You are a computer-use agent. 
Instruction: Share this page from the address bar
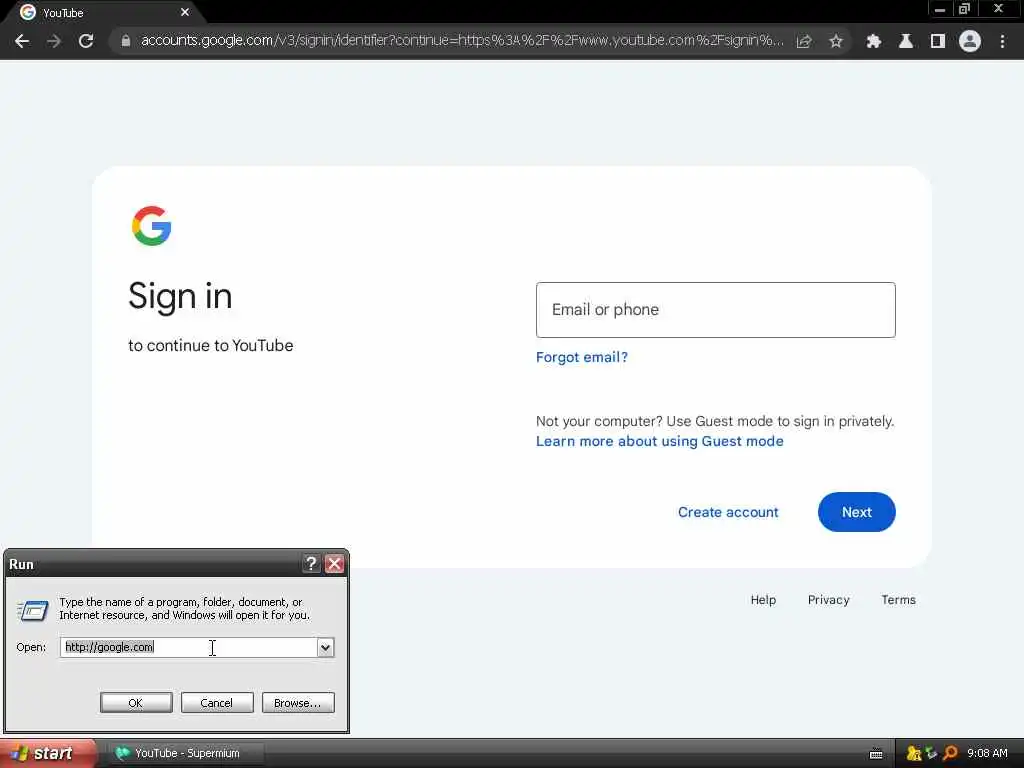click(804, 41)
